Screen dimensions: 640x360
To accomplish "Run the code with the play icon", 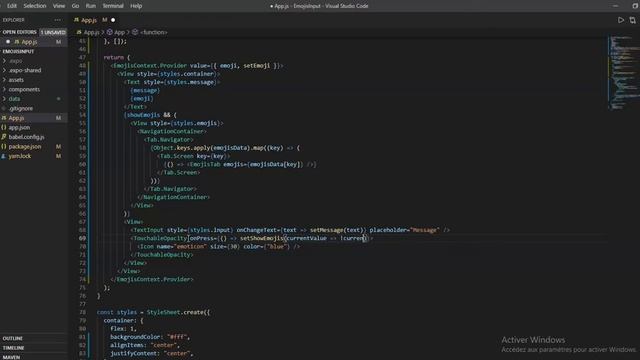I will pos(621,20).
